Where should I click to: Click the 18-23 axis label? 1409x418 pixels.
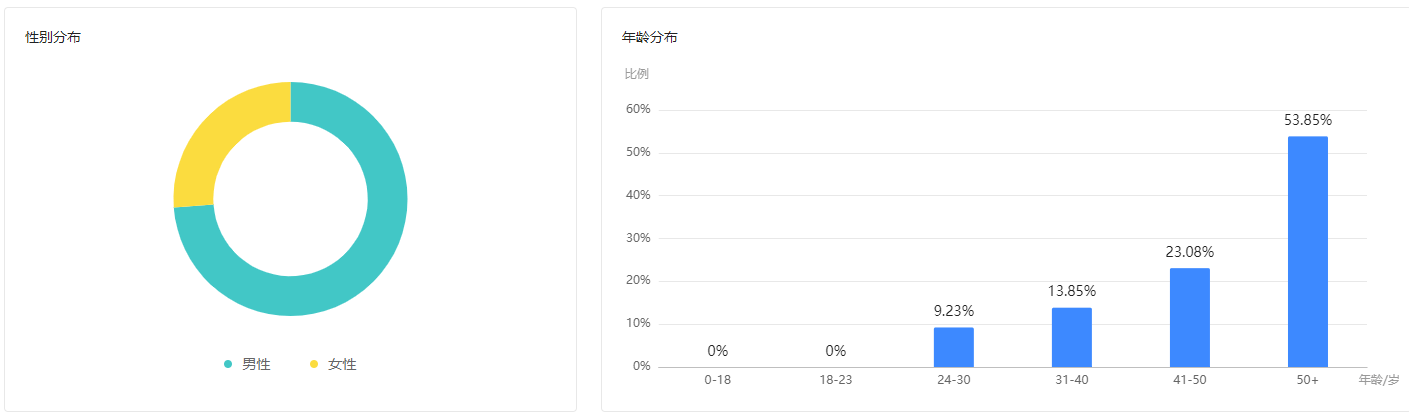(x=835, y=380)
